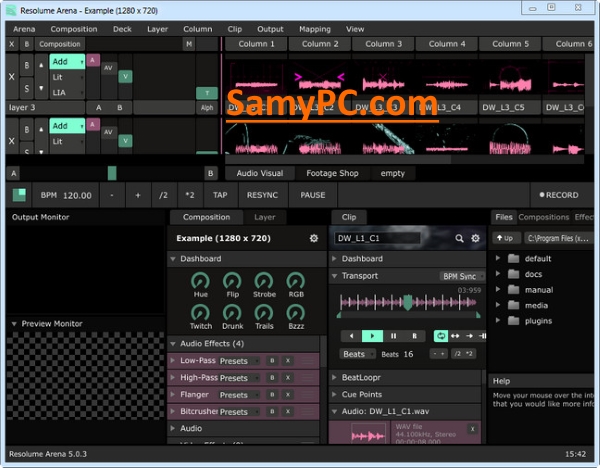
Task: Play the clip forward in Transport
Action: coord(372,336)
